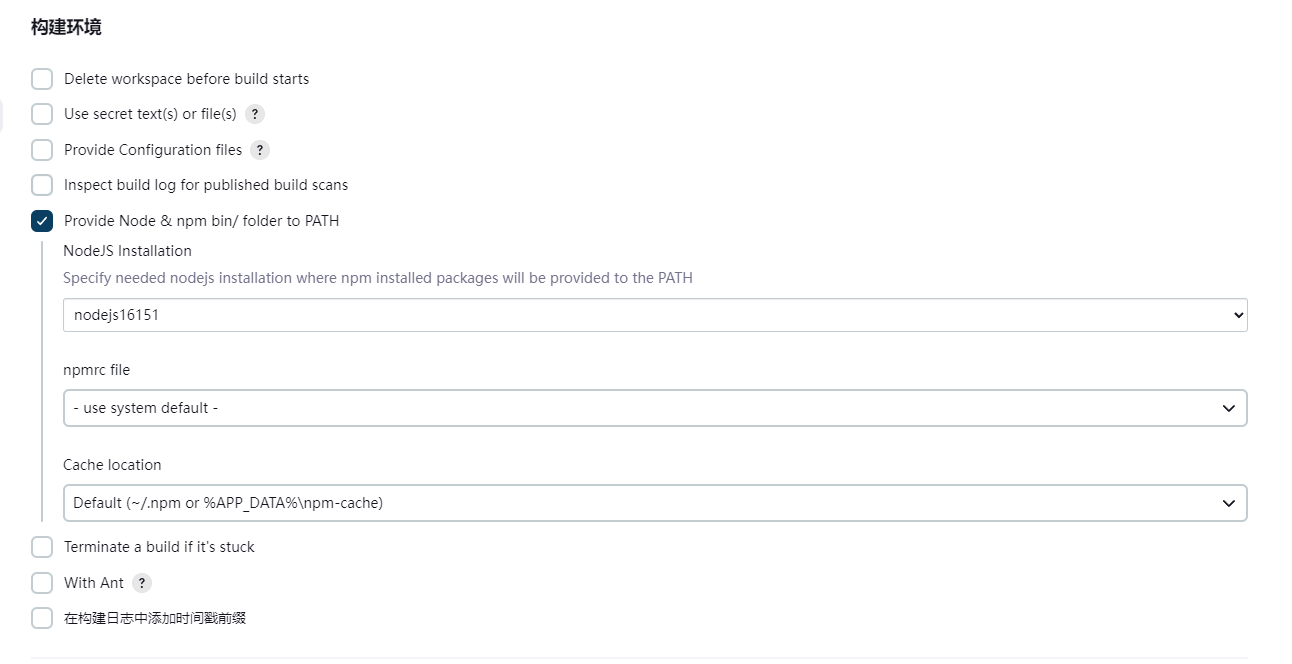Enable Delete workspace before build starts
The width and height of the screenshot is (1292, 664).
(x=42, y=79)
